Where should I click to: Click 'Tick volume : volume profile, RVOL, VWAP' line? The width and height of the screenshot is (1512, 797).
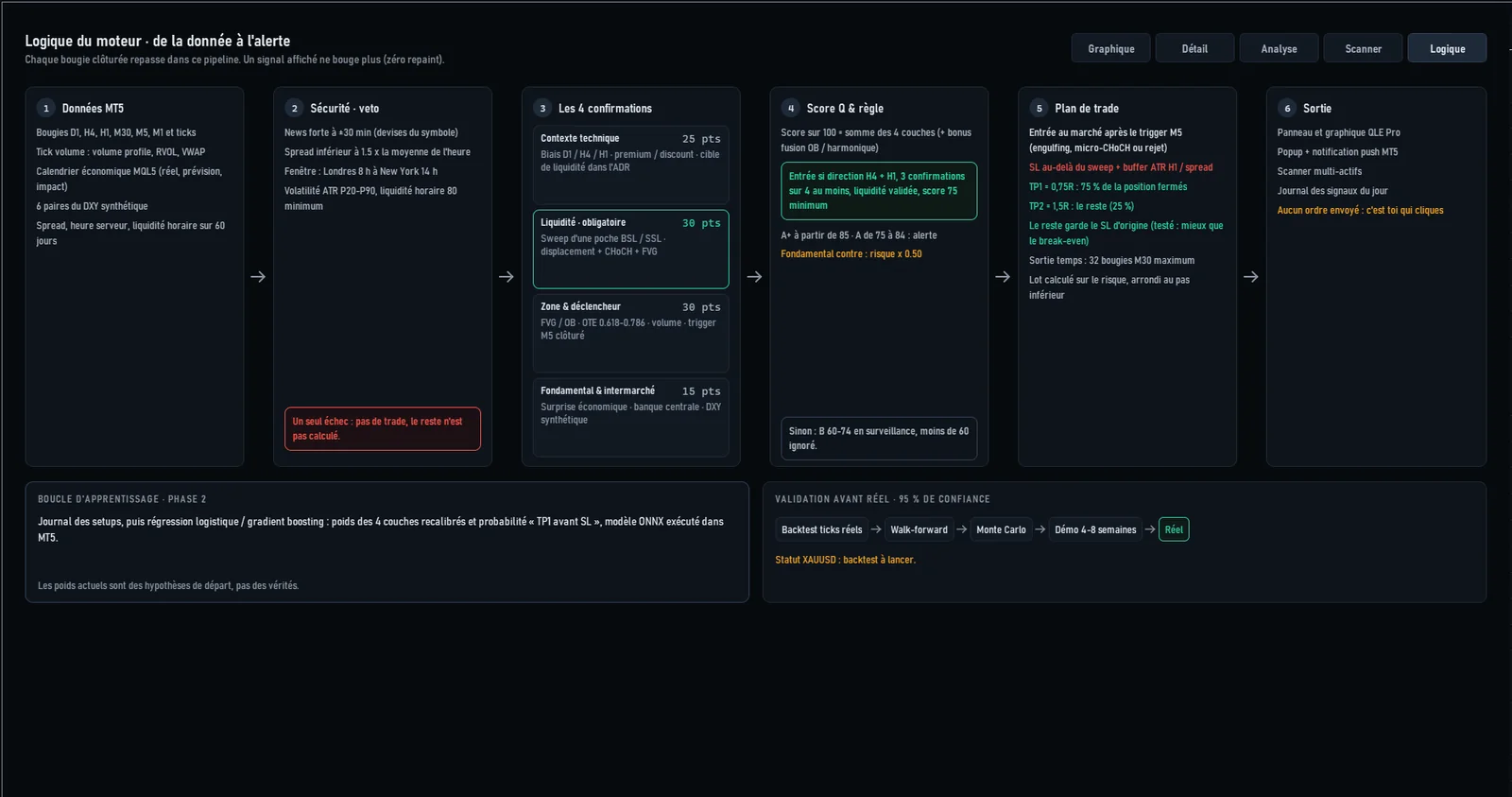coord(120,151)
